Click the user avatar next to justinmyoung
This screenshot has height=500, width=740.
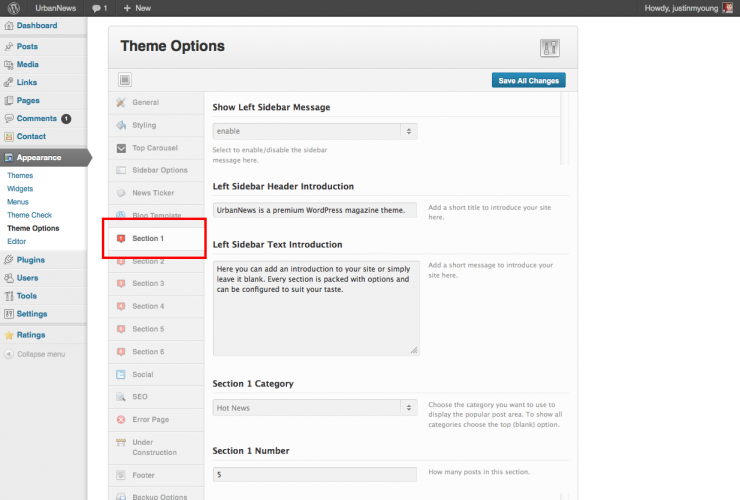click(728, 8)
